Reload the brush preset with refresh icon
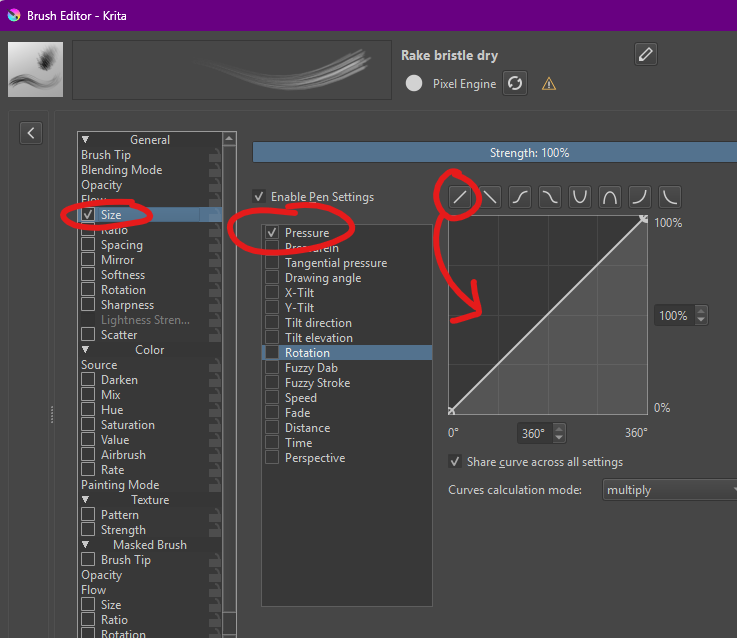The height and width of the screenshot is (638, 737). pyautogui.click(x=515, y=83)
